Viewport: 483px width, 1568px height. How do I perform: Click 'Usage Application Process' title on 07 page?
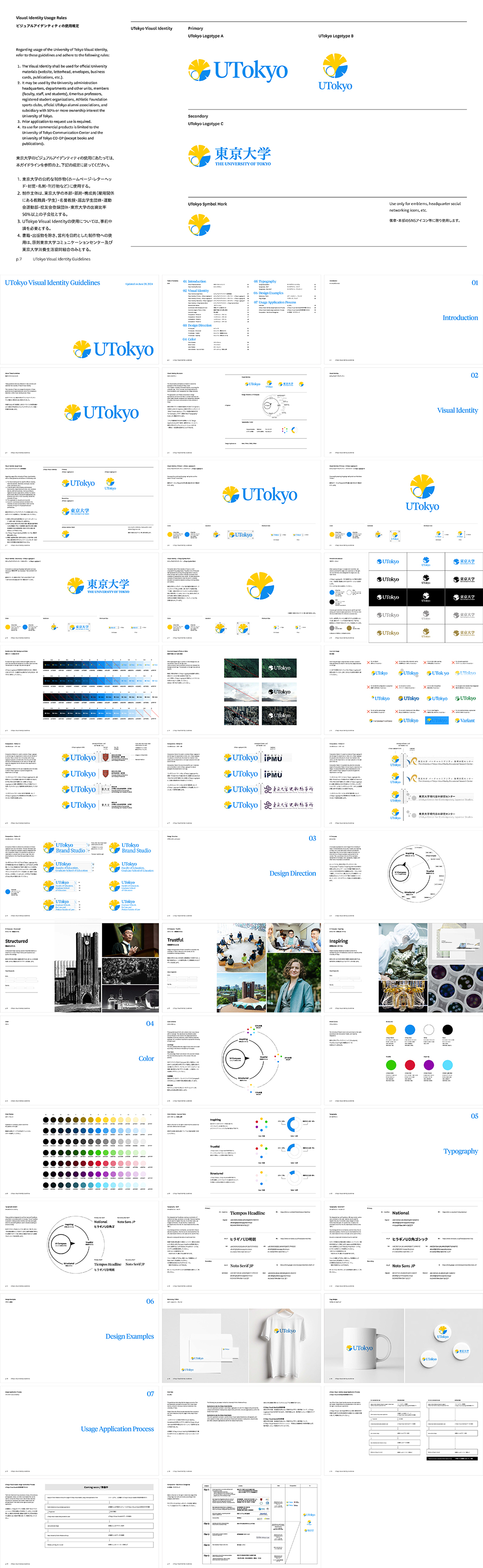(x=118, y=1429)
